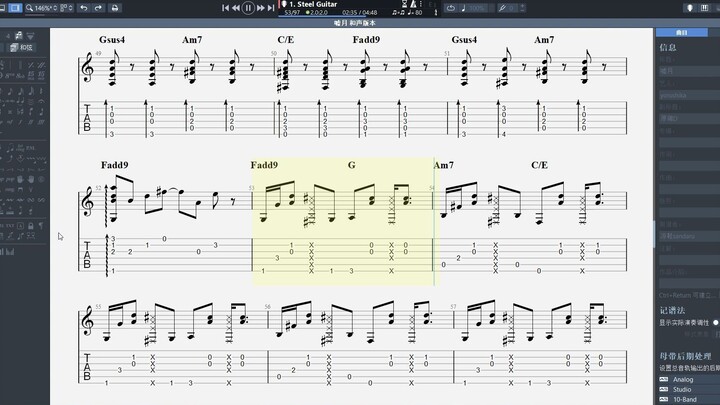
Task: Click the fast forward button
Action: tap(261, 8)
